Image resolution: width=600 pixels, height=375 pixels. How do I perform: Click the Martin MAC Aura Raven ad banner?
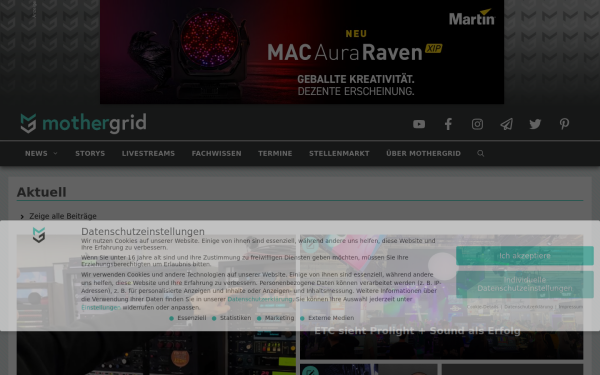(302, 52)
